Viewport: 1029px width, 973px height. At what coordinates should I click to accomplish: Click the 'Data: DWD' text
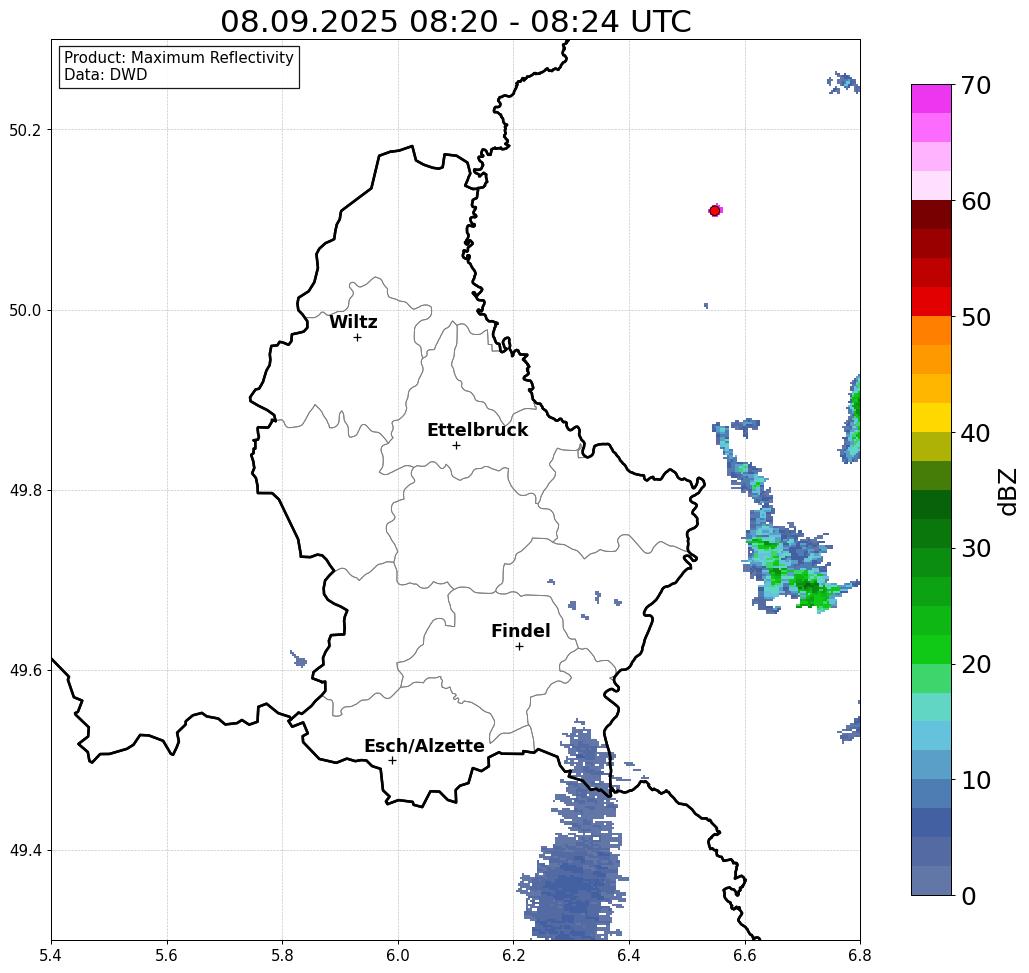pyautogui.click(x=106, y=75)
